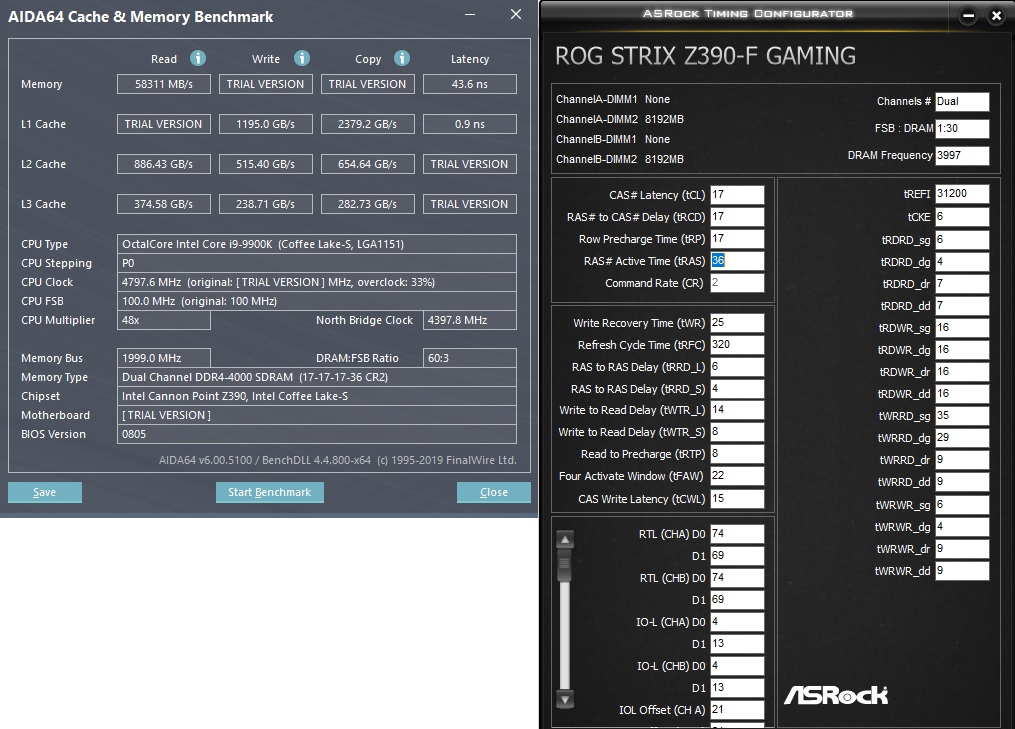Click the scroll down arrow in RTL panel
This screenshot has height=729, width=1015.
[x=565, y=699]
